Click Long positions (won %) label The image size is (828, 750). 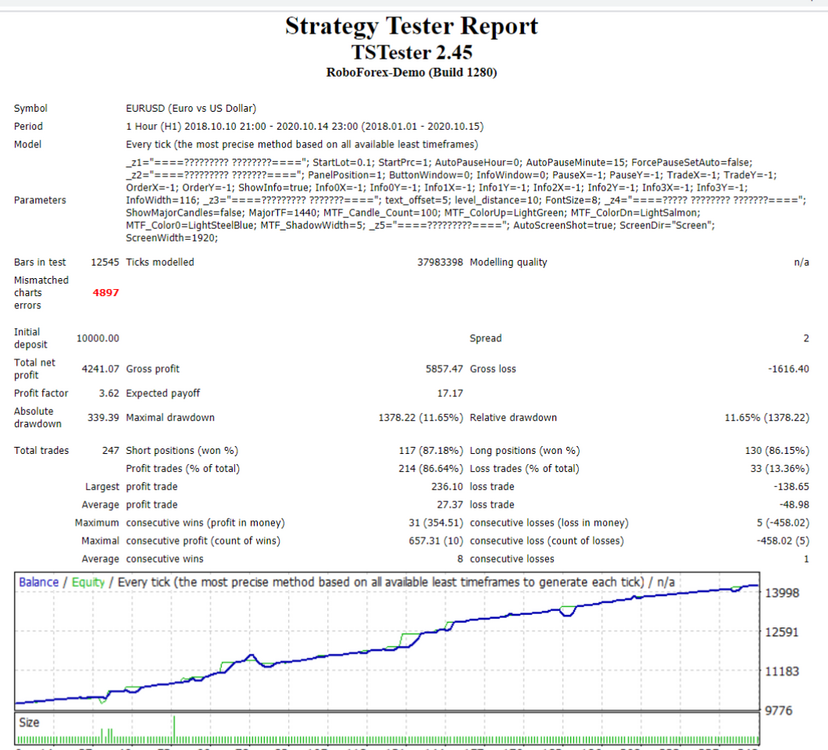click(x=525, y=451)
